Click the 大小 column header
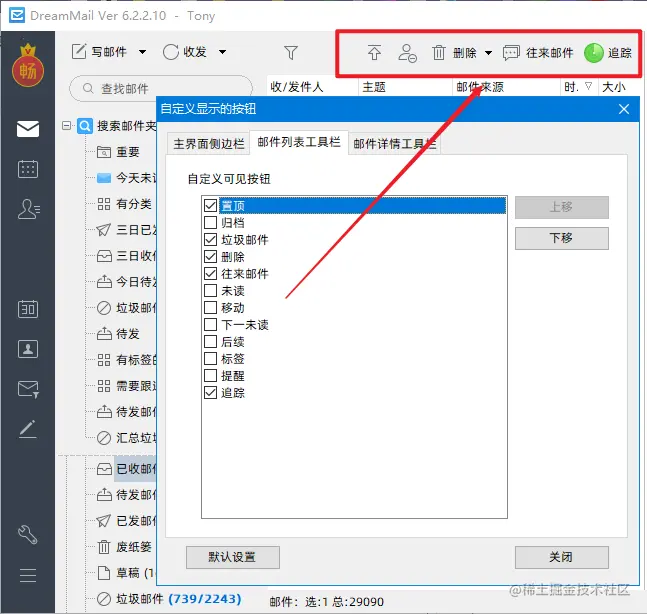The height and width of the screenshot is (614, 647). pyautogui.click(x=618, y=87)
